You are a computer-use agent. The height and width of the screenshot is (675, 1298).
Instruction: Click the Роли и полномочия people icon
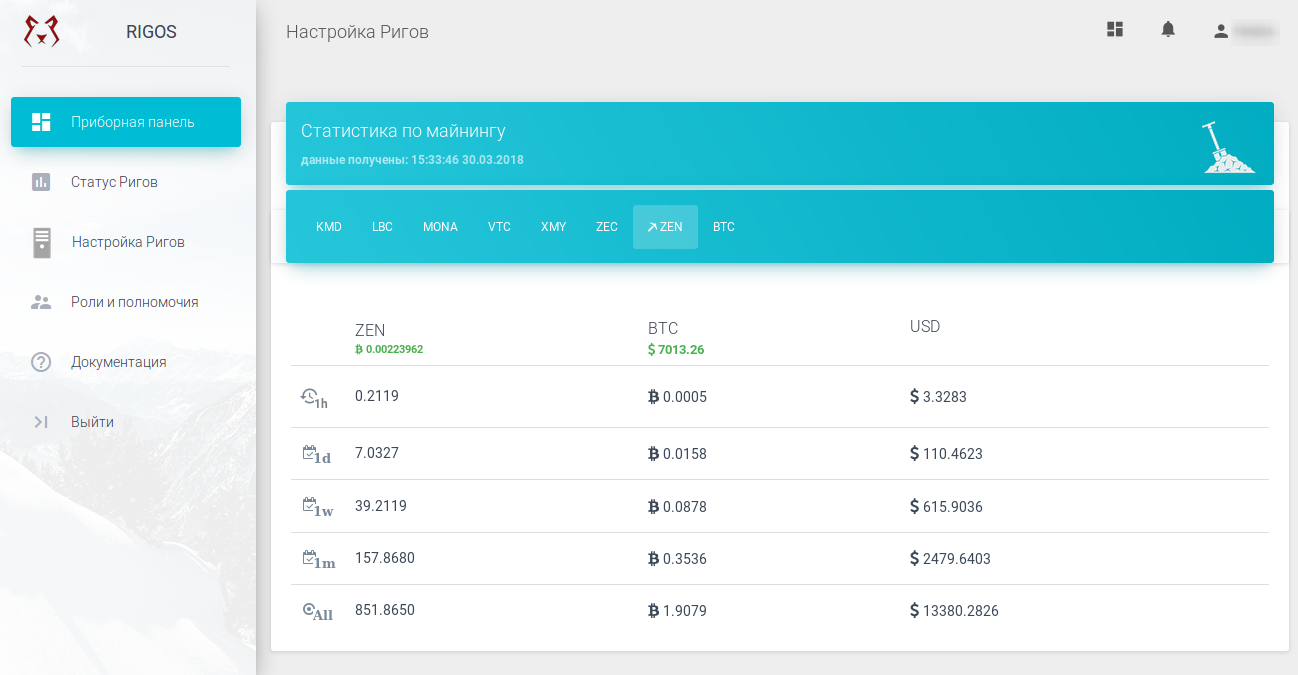(x=41, y=302)
